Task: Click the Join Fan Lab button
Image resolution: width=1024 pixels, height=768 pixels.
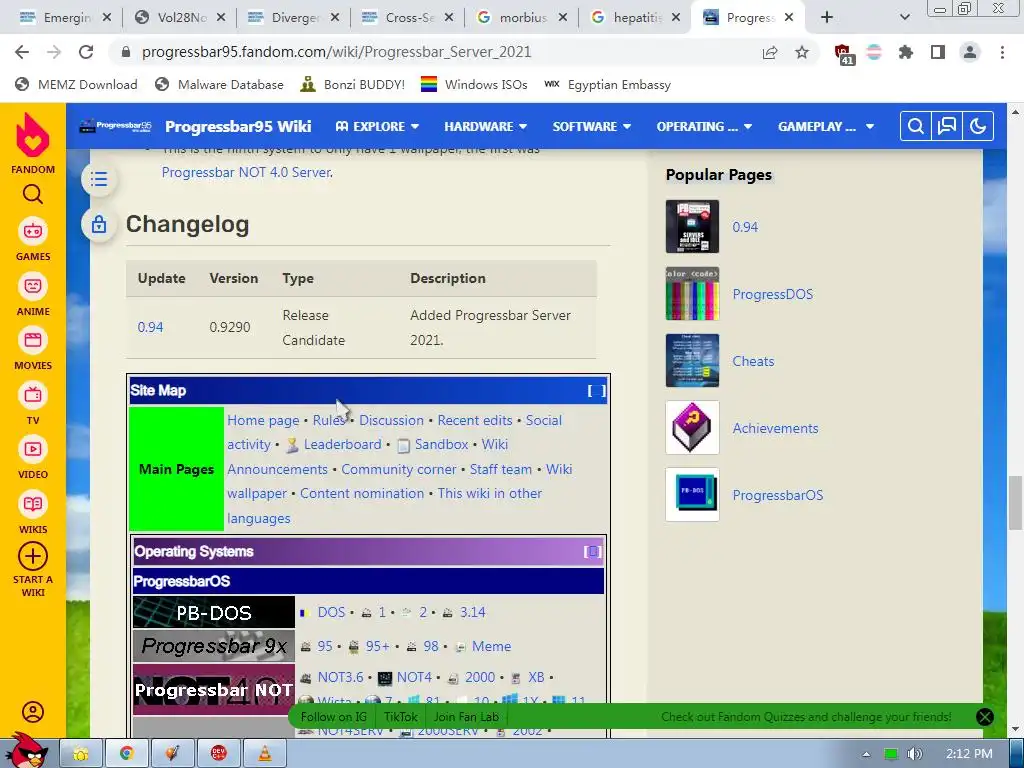Action: [466, 717]
